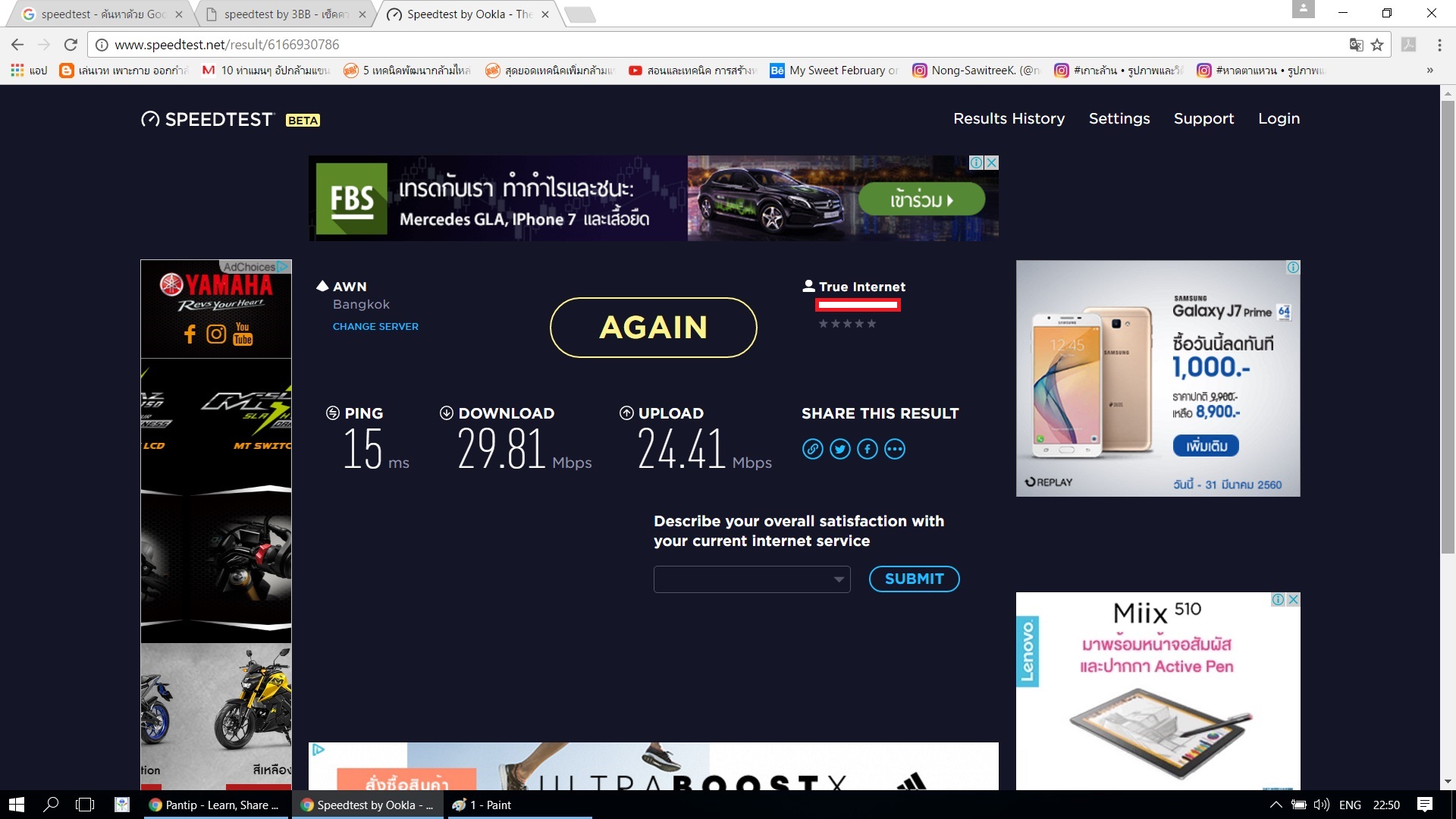Viewport: 1456px width, 819px height.
Task: Click the clock in the taskbar
Action: click(x=1386, y=805)
